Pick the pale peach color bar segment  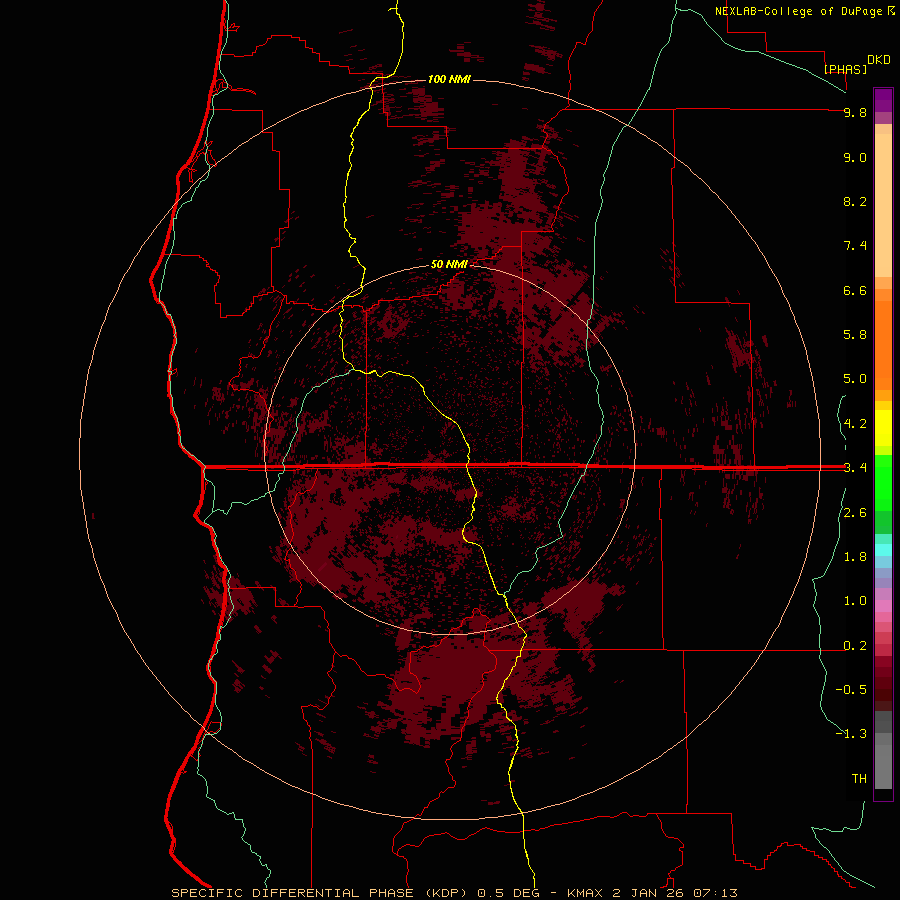(x=883, y=205)
